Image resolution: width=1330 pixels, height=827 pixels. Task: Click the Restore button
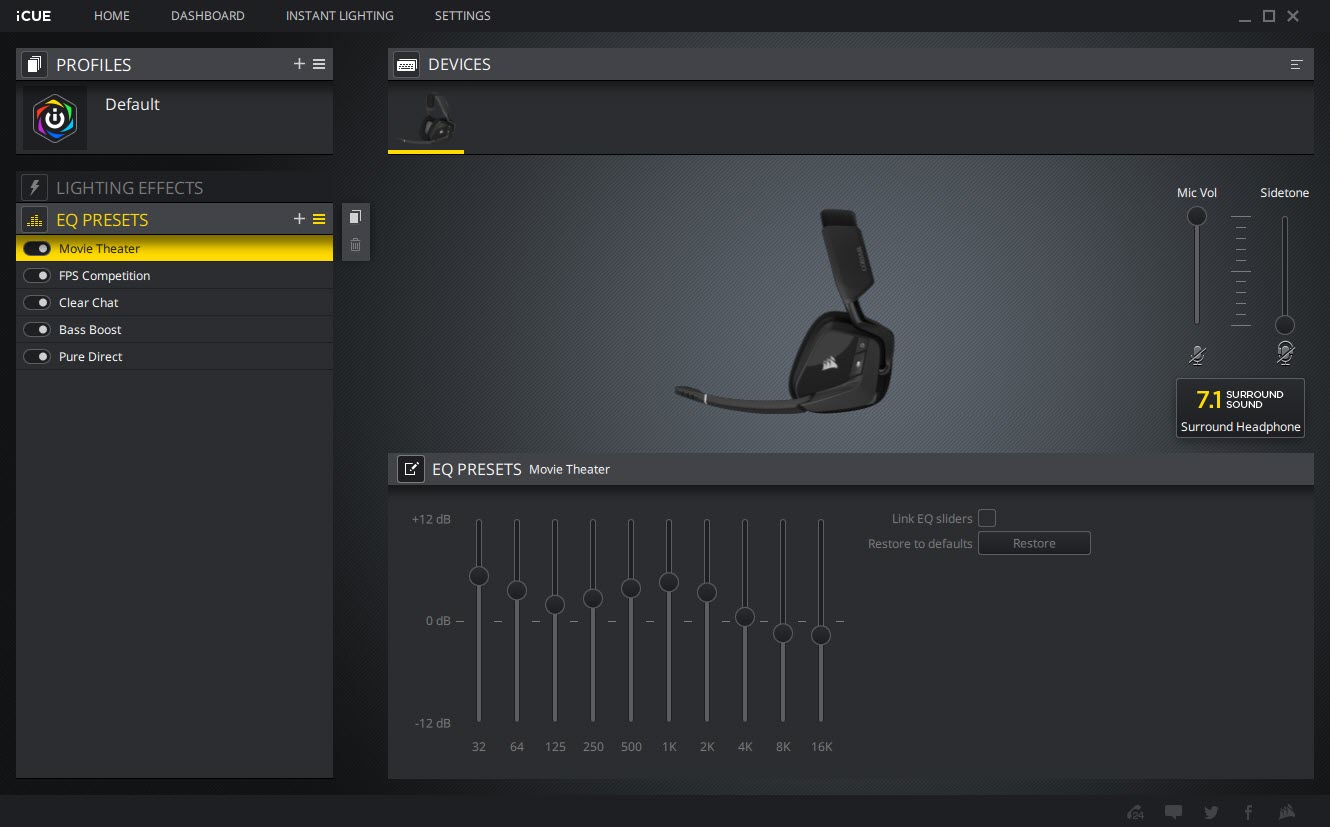click(x=1034, y=543)
